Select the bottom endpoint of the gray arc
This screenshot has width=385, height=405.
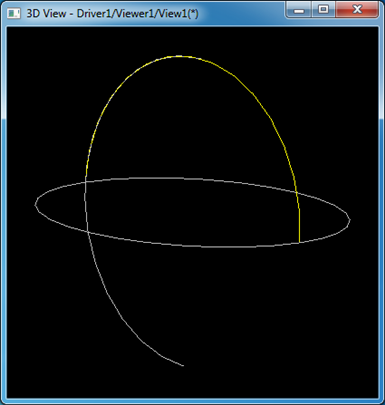183,366
